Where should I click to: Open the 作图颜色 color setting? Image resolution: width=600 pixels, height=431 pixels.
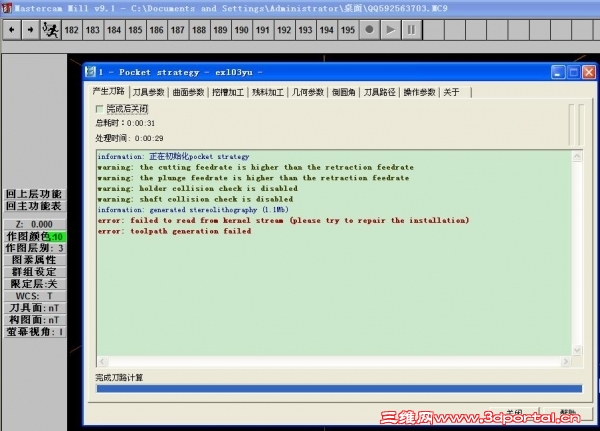(34, 236)
